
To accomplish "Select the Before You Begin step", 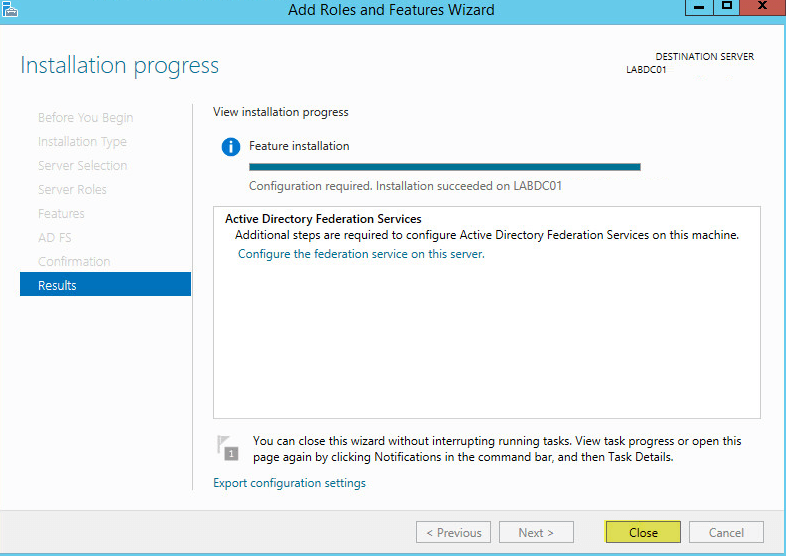I will click(x=86, y=118).
